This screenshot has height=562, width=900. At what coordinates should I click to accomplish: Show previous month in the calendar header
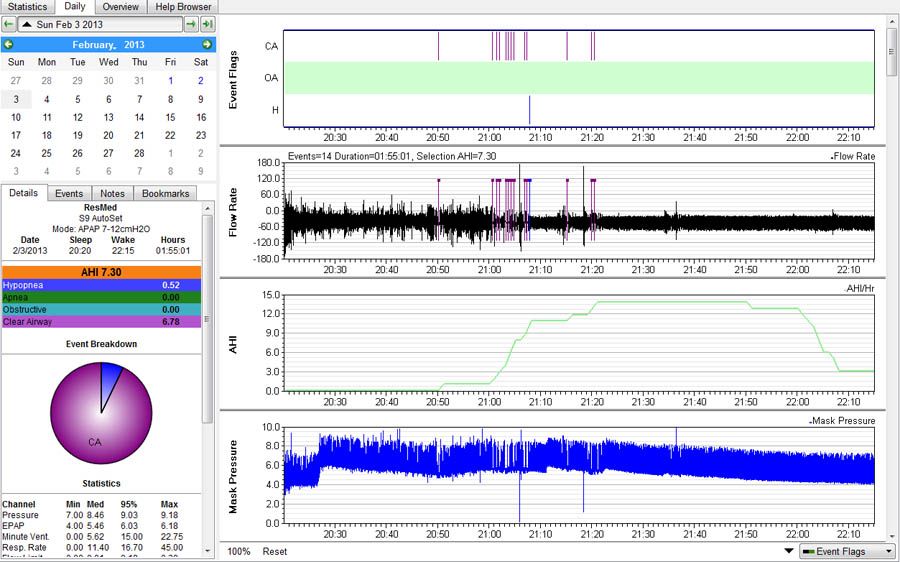point(9,44)
